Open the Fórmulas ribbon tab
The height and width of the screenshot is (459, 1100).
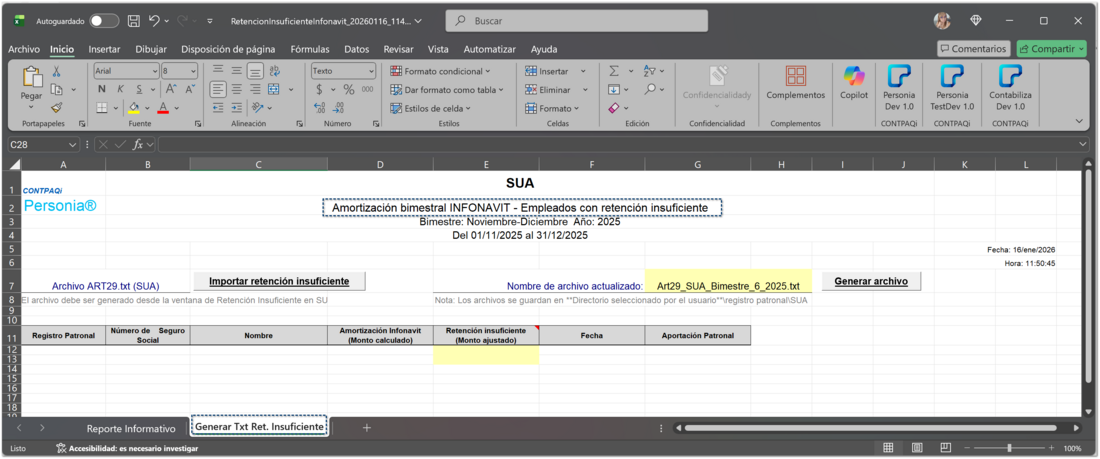click(x=310, y=49)
